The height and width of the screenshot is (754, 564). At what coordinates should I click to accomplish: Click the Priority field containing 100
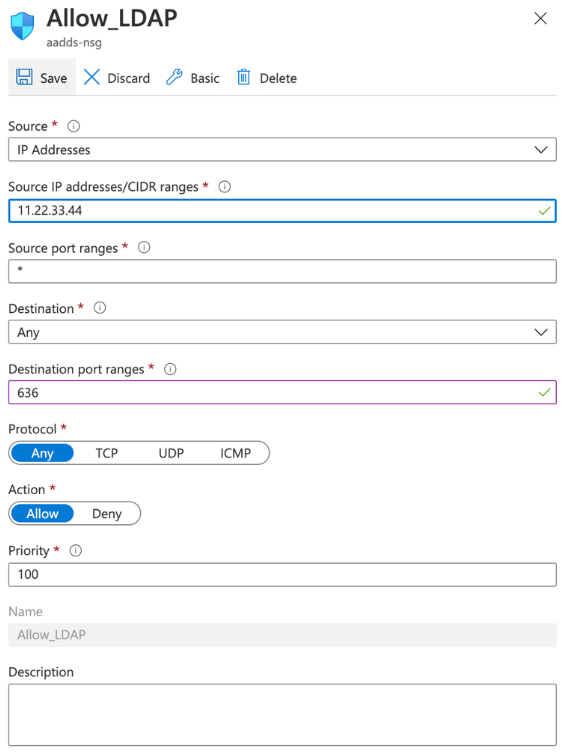282,575
